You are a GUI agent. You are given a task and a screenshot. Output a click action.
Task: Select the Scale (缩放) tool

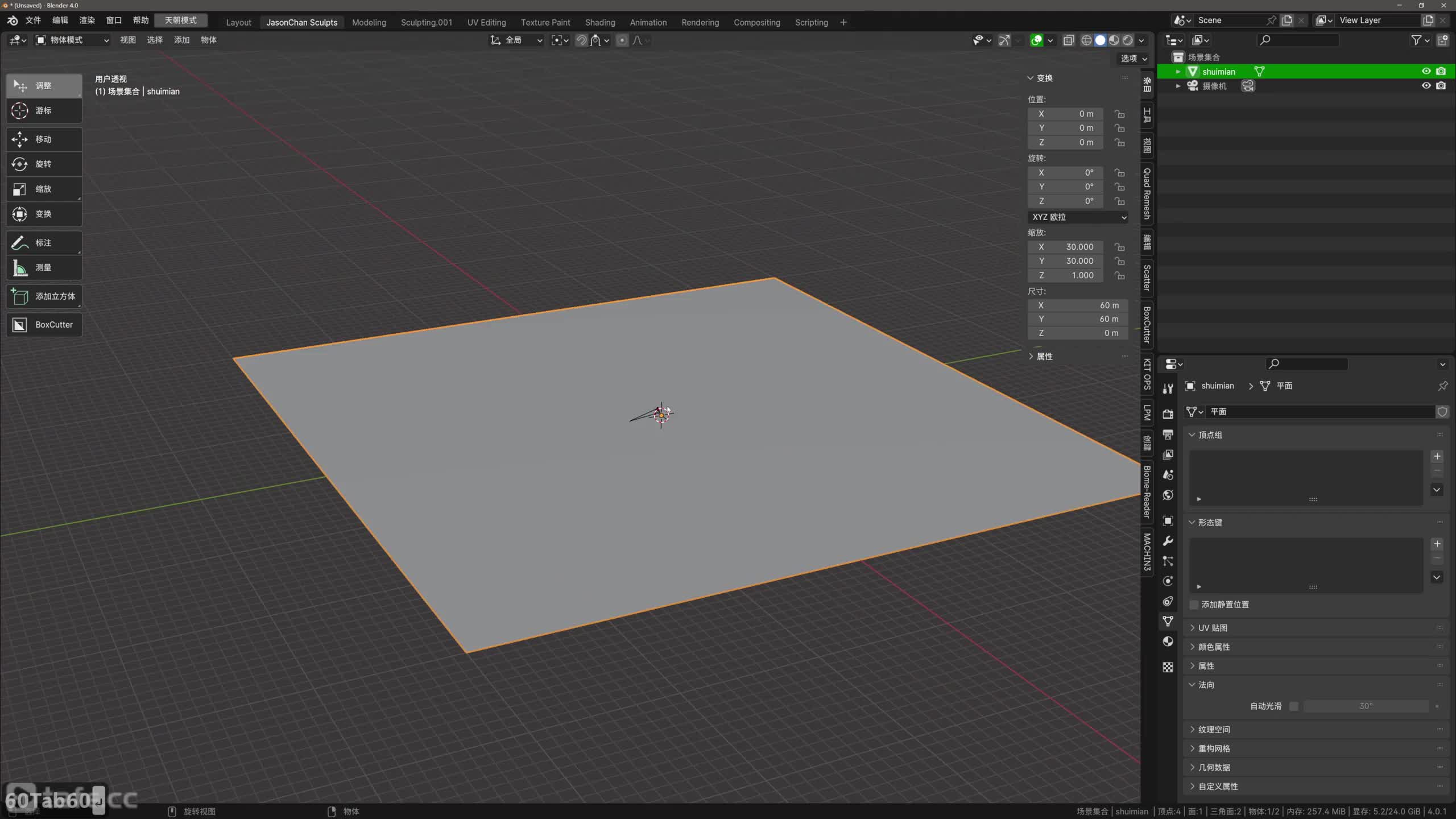pyautogui.click(x=44, y=189)
